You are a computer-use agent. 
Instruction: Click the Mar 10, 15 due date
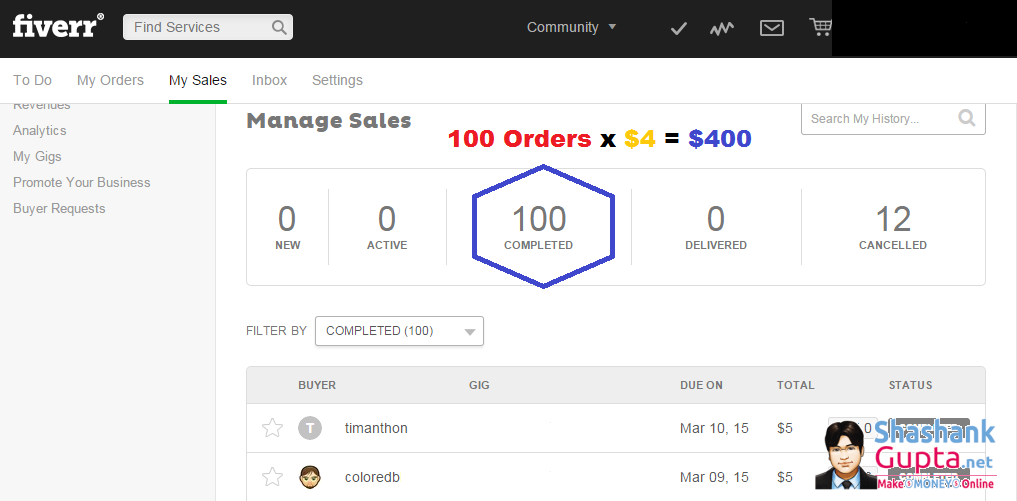(x=714, y=428)
